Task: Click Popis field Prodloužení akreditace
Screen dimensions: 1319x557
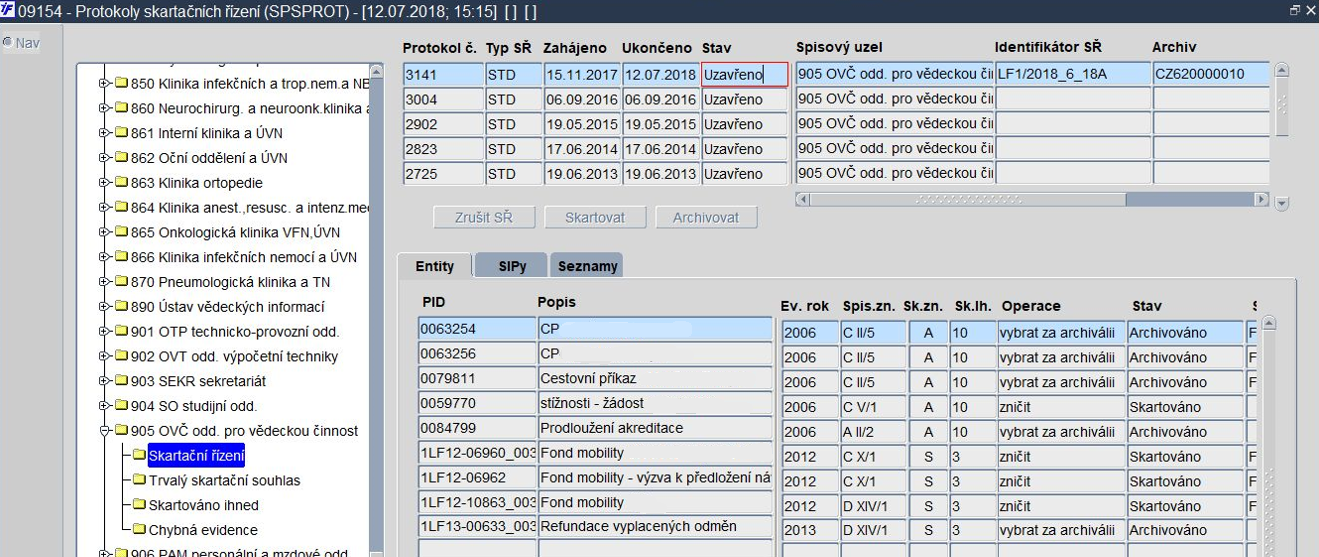Action: 655,428
